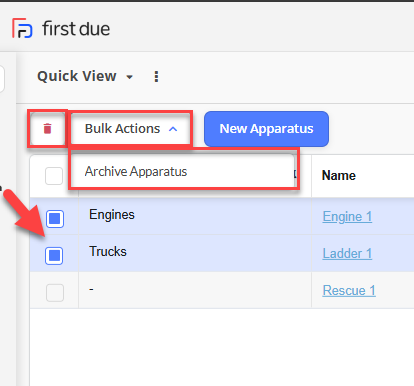414x386 pixels.
Task: Click the Quick View caret arrow
Action: point(130,77)
